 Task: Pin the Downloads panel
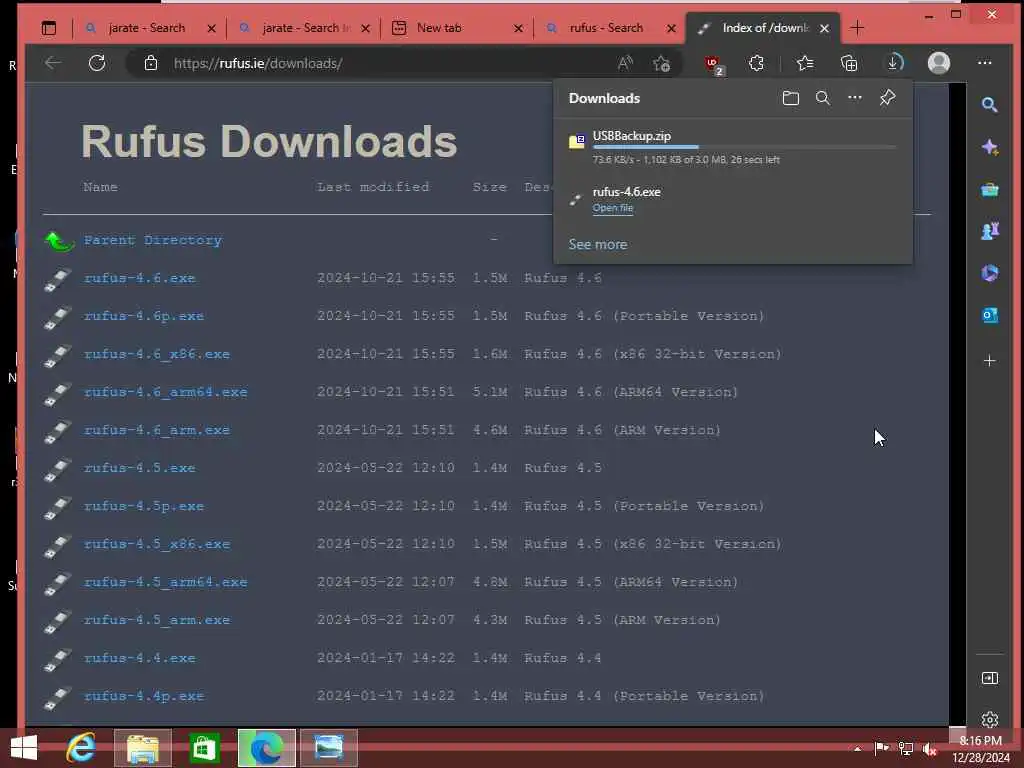[887, 98]
